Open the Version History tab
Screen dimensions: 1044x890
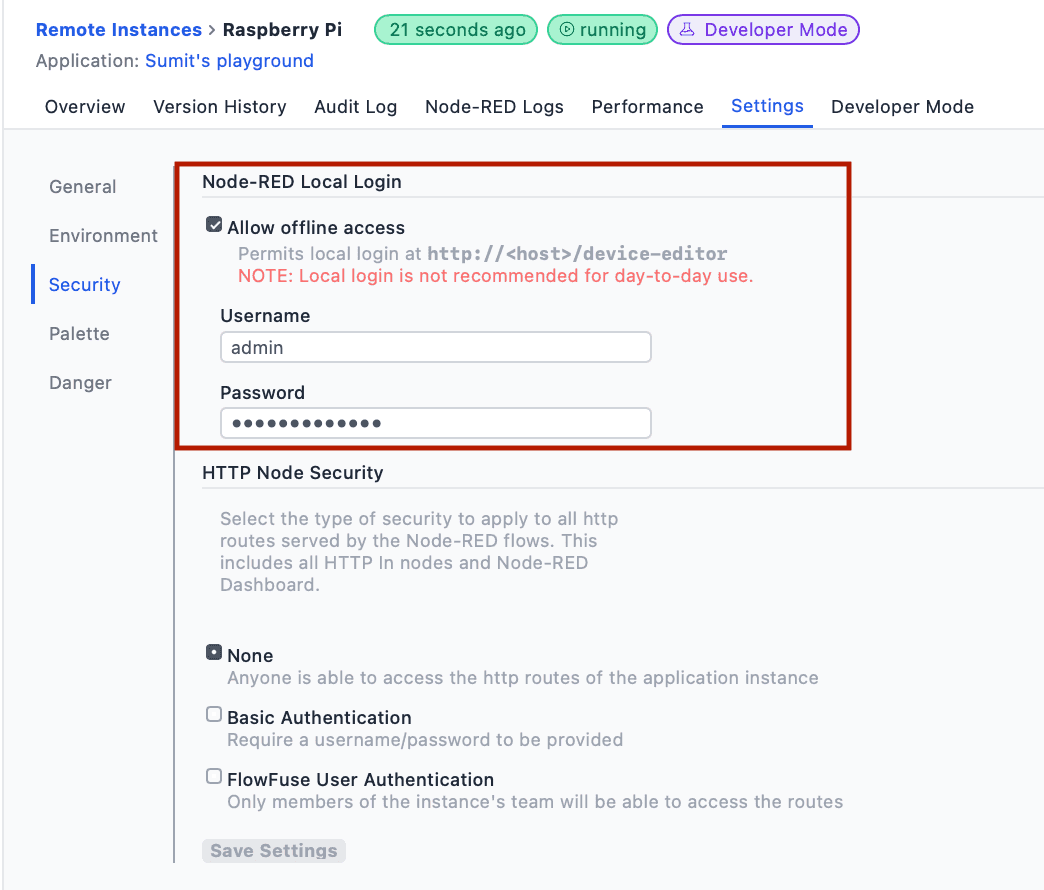tap(219, 107)
